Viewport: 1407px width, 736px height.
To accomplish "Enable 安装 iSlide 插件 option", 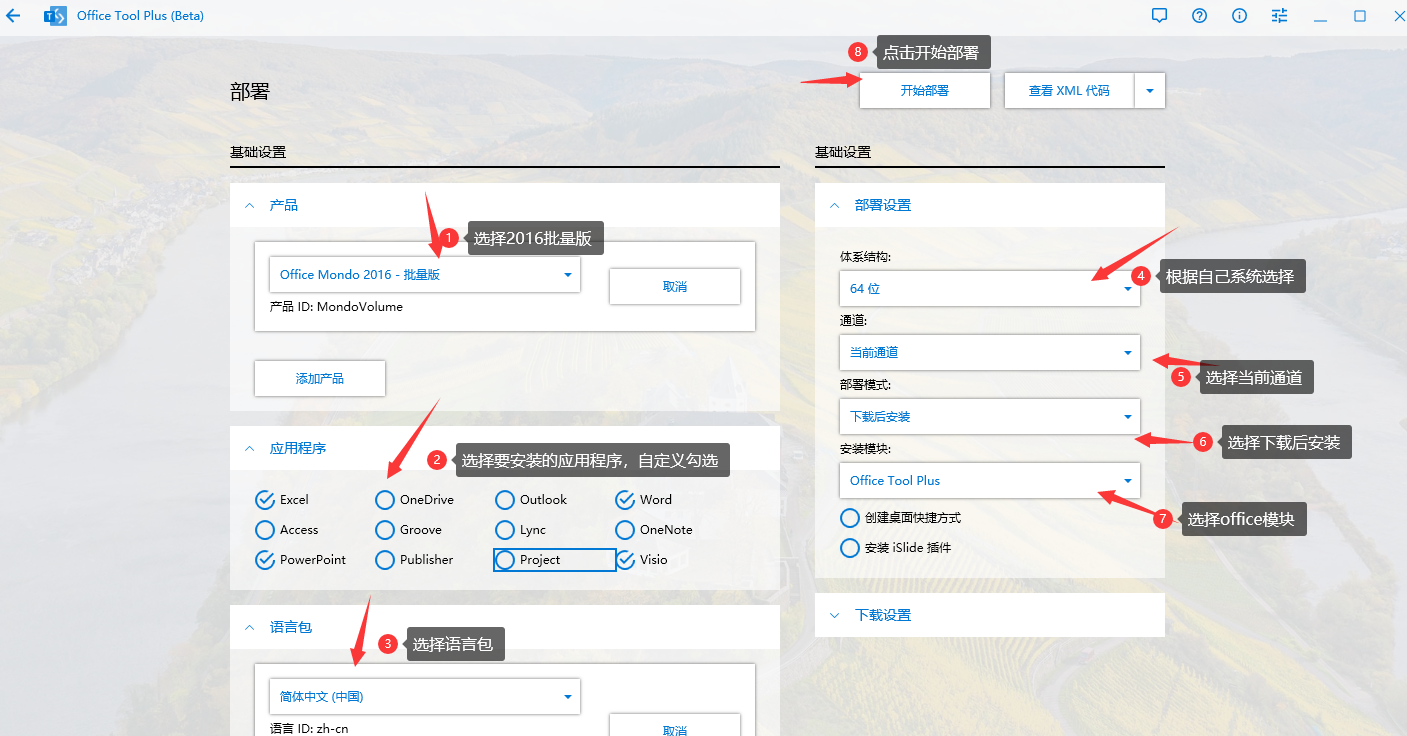I will point(850,548).
